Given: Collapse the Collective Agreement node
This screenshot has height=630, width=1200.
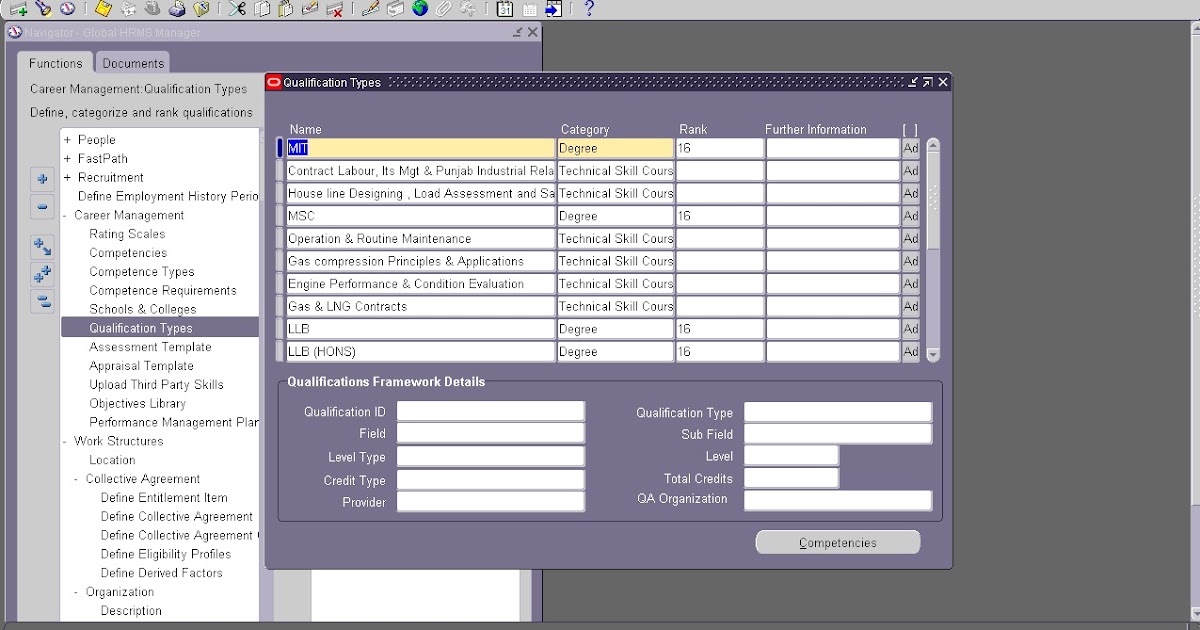Looking at the screenshot, I should (x=77, y=480).
